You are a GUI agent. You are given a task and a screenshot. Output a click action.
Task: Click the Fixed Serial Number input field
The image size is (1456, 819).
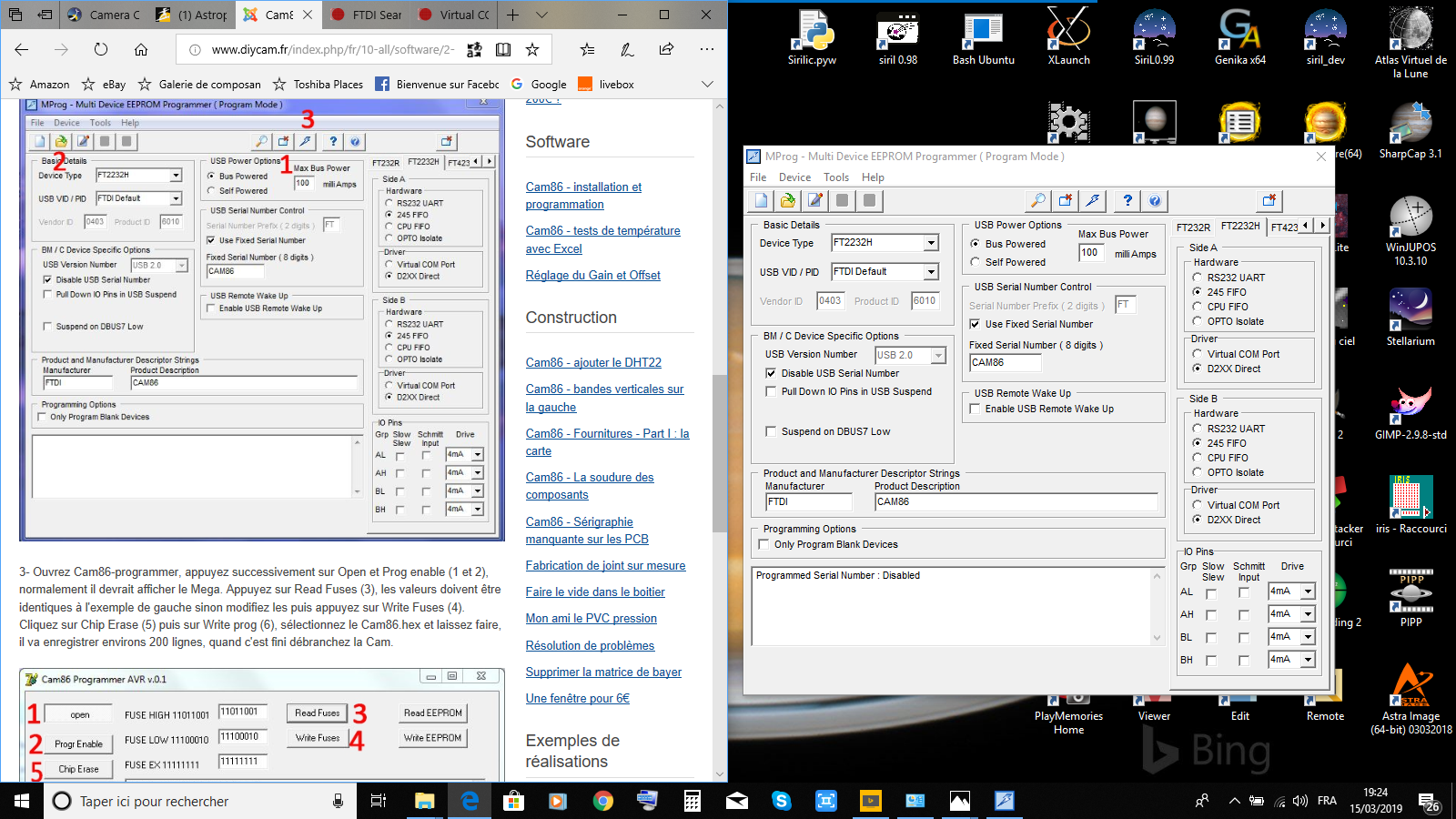pyautogui.click(x=1005, y=363)
